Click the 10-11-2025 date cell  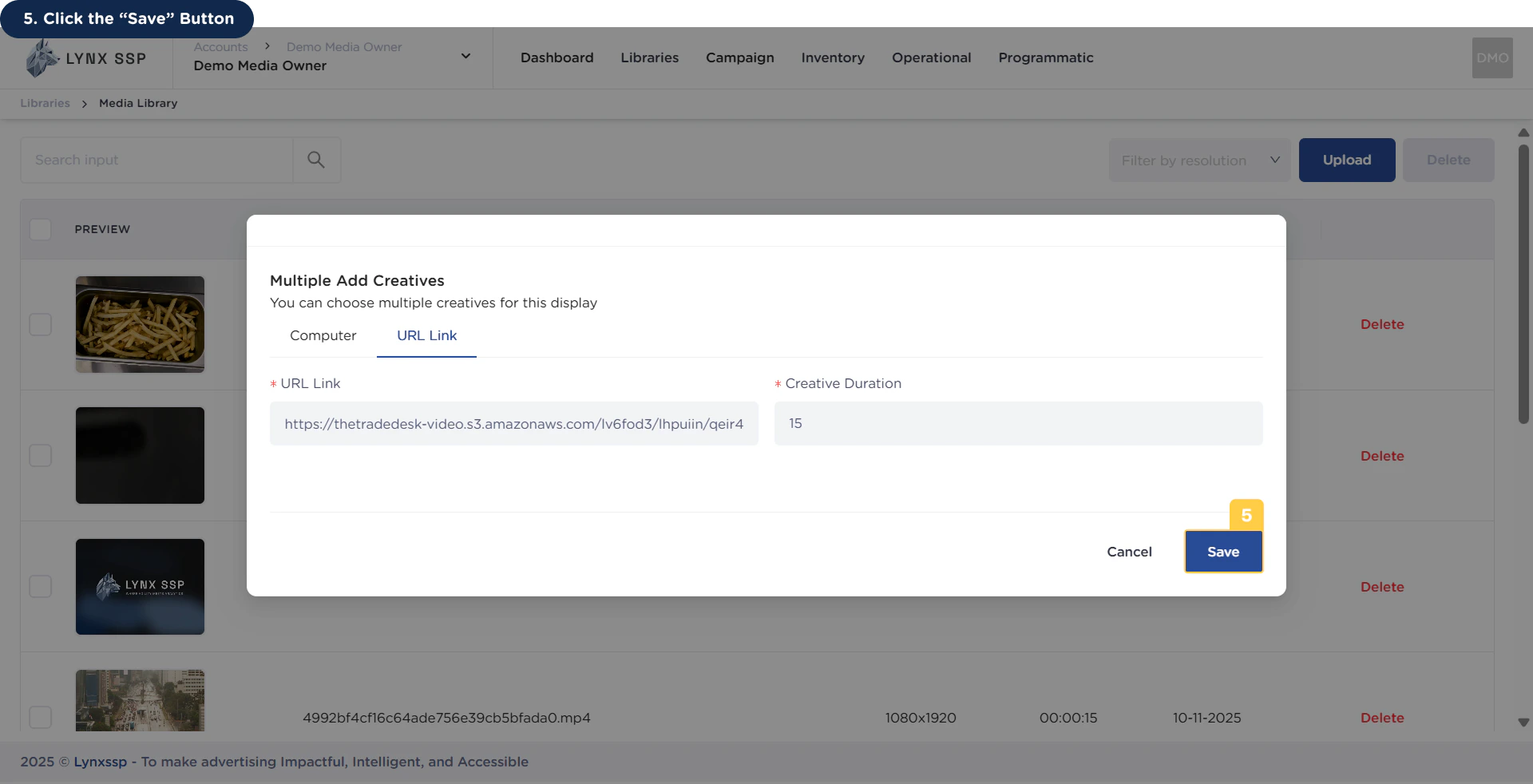(x=1206, y=718)
